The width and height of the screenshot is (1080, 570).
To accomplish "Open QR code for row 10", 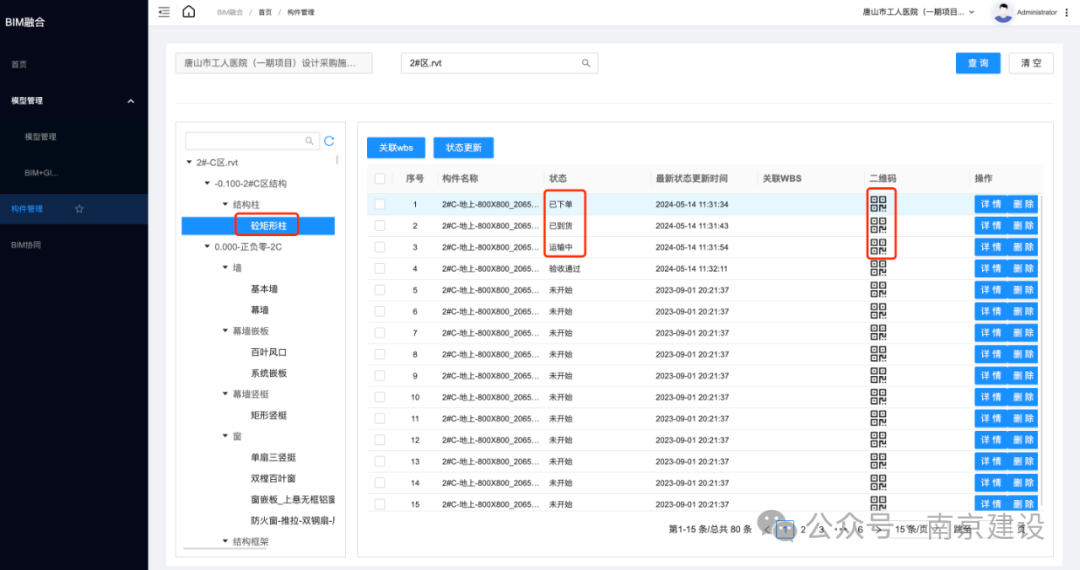I will point(878,397).
